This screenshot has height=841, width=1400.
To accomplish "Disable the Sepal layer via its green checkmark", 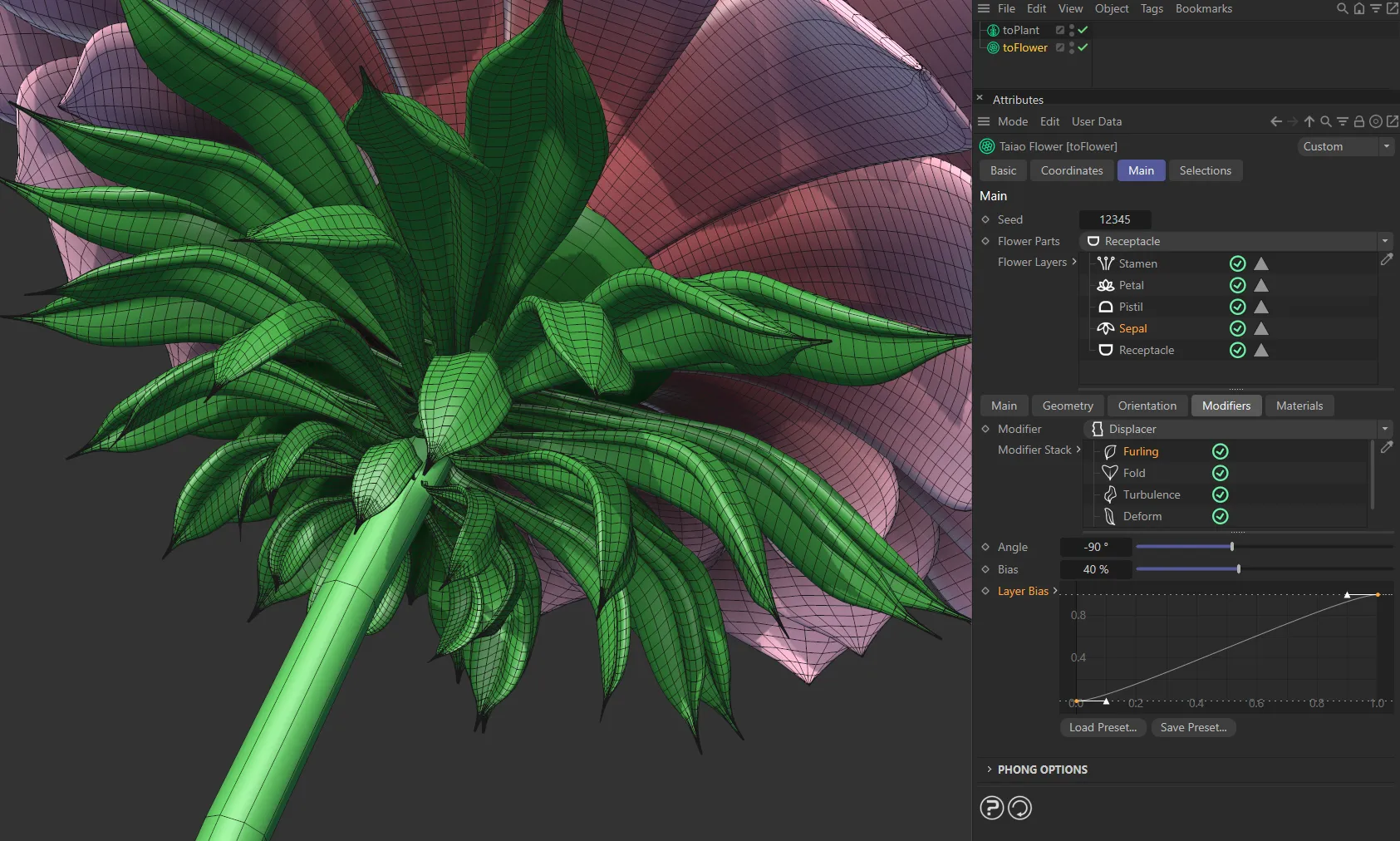I will (x=1237, y=328).
